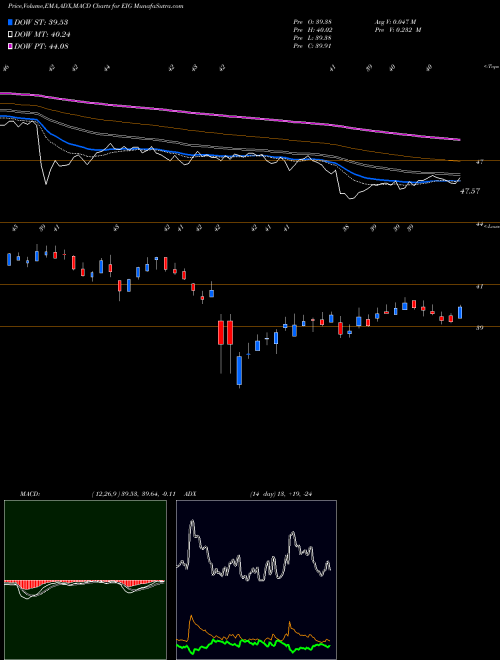Click the ADX panel title label
The width and height of the screenshot is (500, 660).
(191, 494)
